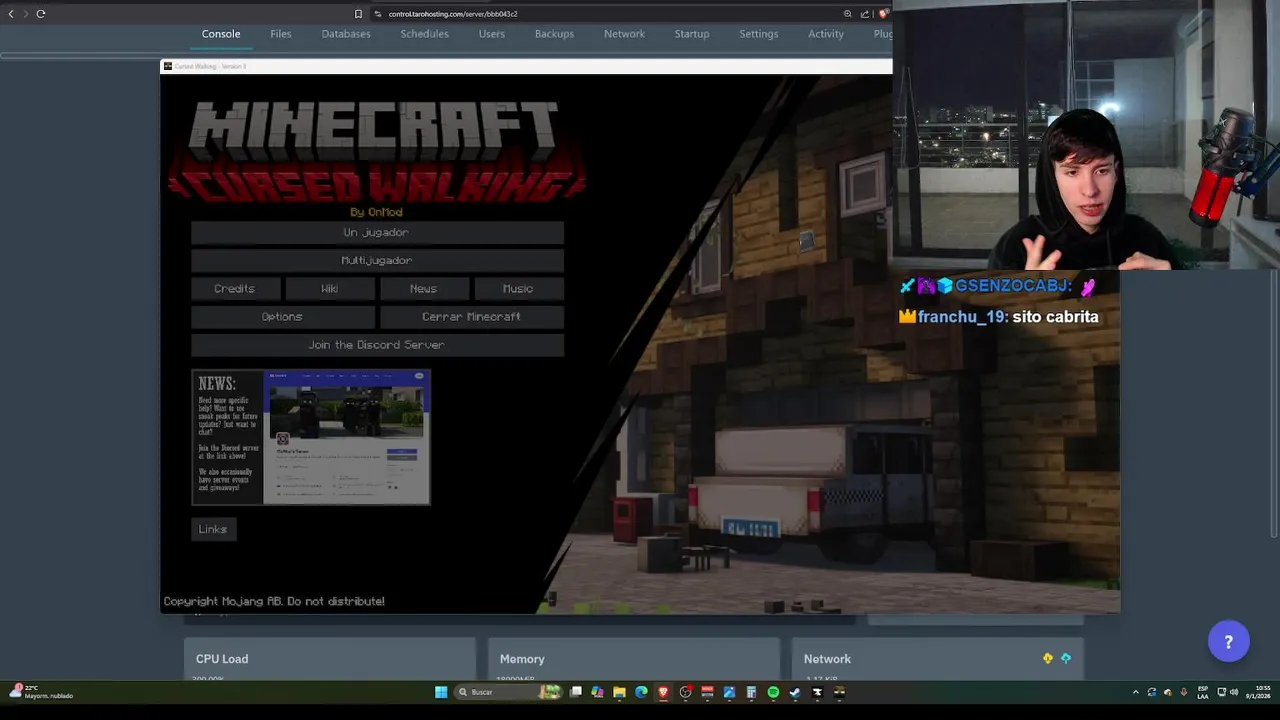Click the zoom magnifier in address bar
This screenshot has height=720, width=1280.
[848, 14]
